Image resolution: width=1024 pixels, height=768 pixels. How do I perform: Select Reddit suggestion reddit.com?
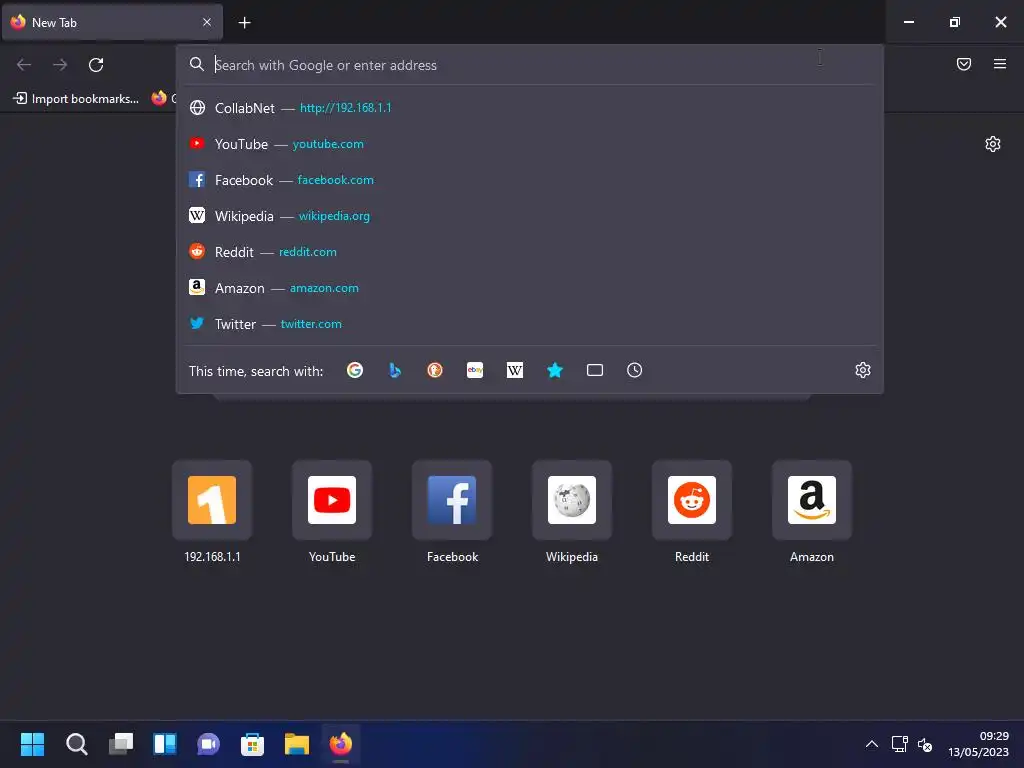coord(529,251)
